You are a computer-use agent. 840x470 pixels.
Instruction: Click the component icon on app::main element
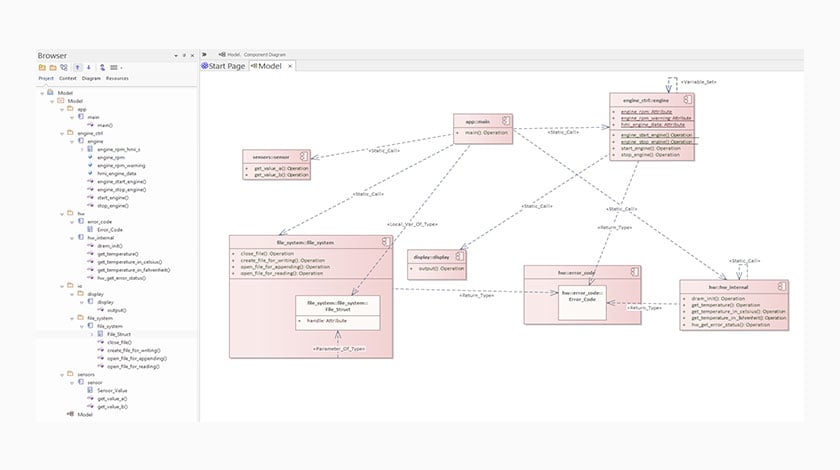pos(505,121)
